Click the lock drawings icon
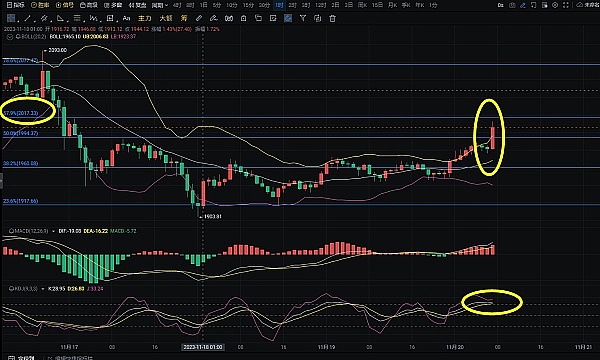Viewport: 600px width, 360px height. [244, 18]
